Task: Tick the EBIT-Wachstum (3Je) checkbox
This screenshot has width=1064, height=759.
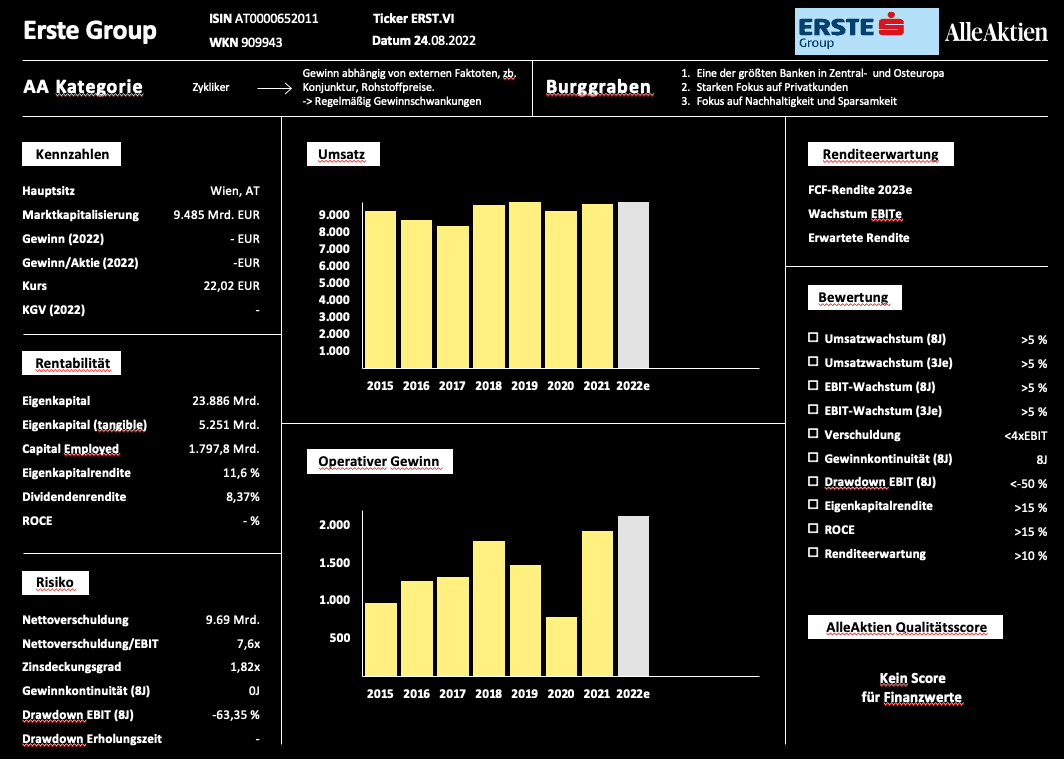Action: (x=812, y=410)
